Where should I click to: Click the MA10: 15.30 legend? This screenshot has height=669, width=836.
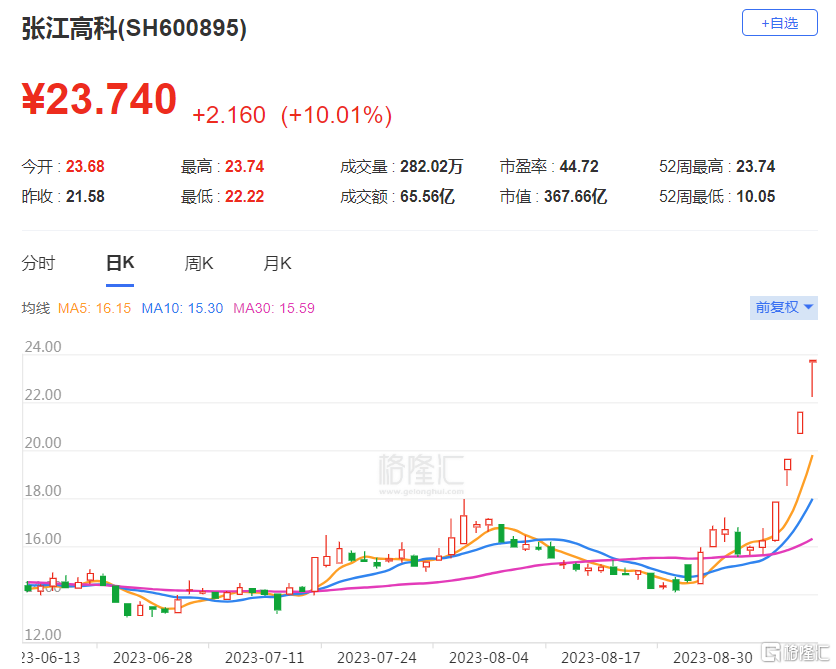182,308
